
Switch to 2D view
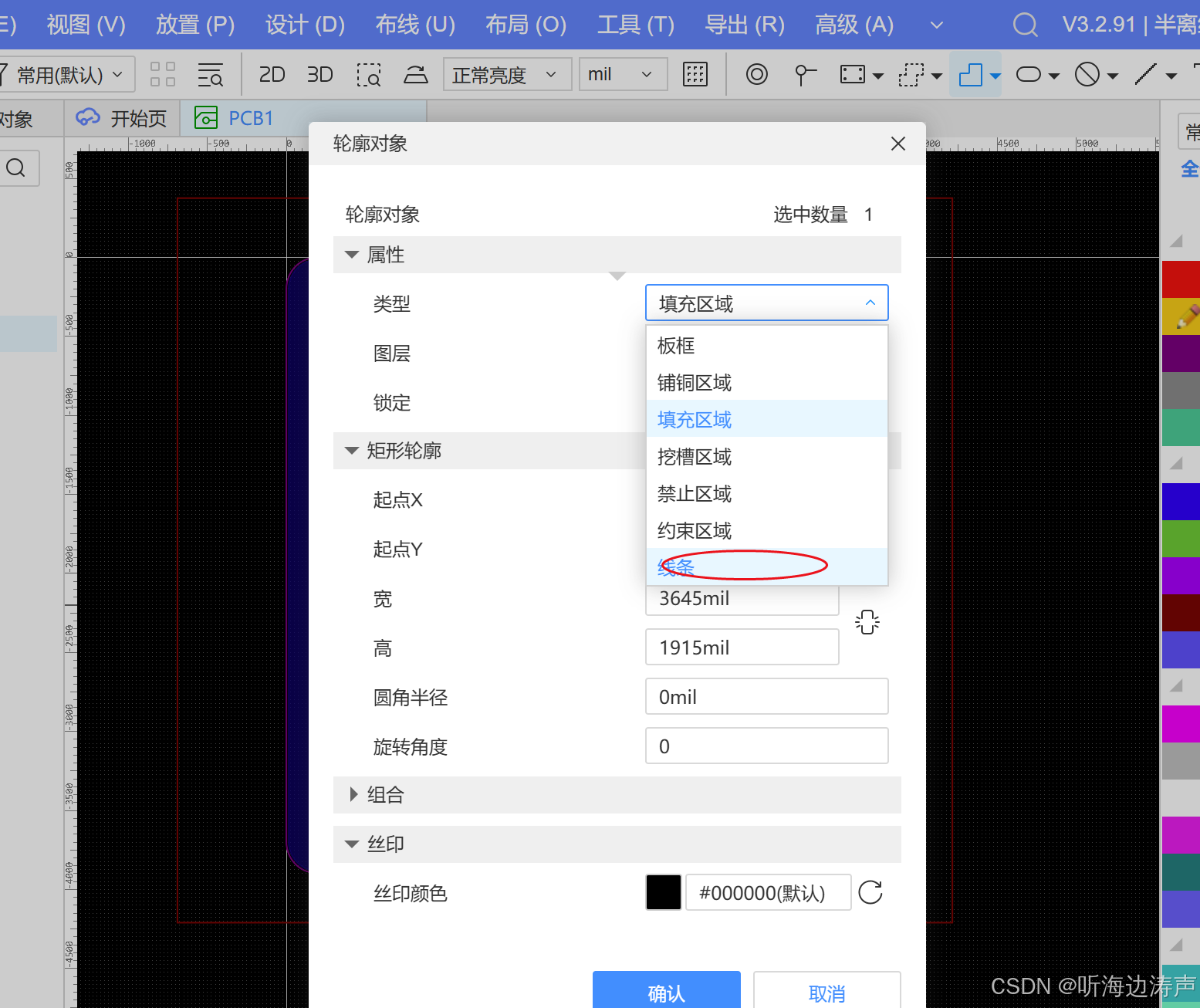(x=272, y=74)
